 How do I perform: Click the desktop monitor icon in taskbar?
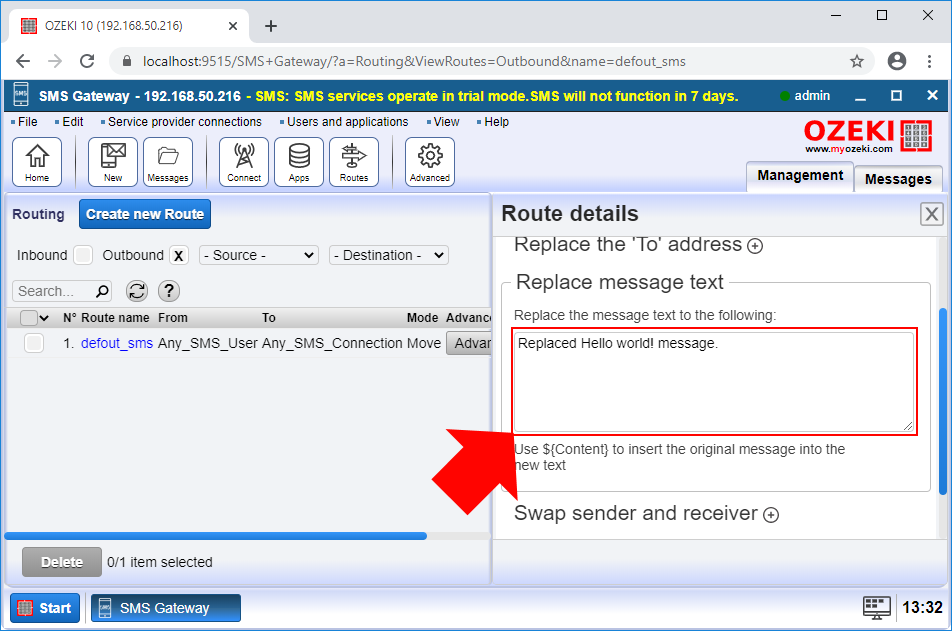(x=877, y=607)
